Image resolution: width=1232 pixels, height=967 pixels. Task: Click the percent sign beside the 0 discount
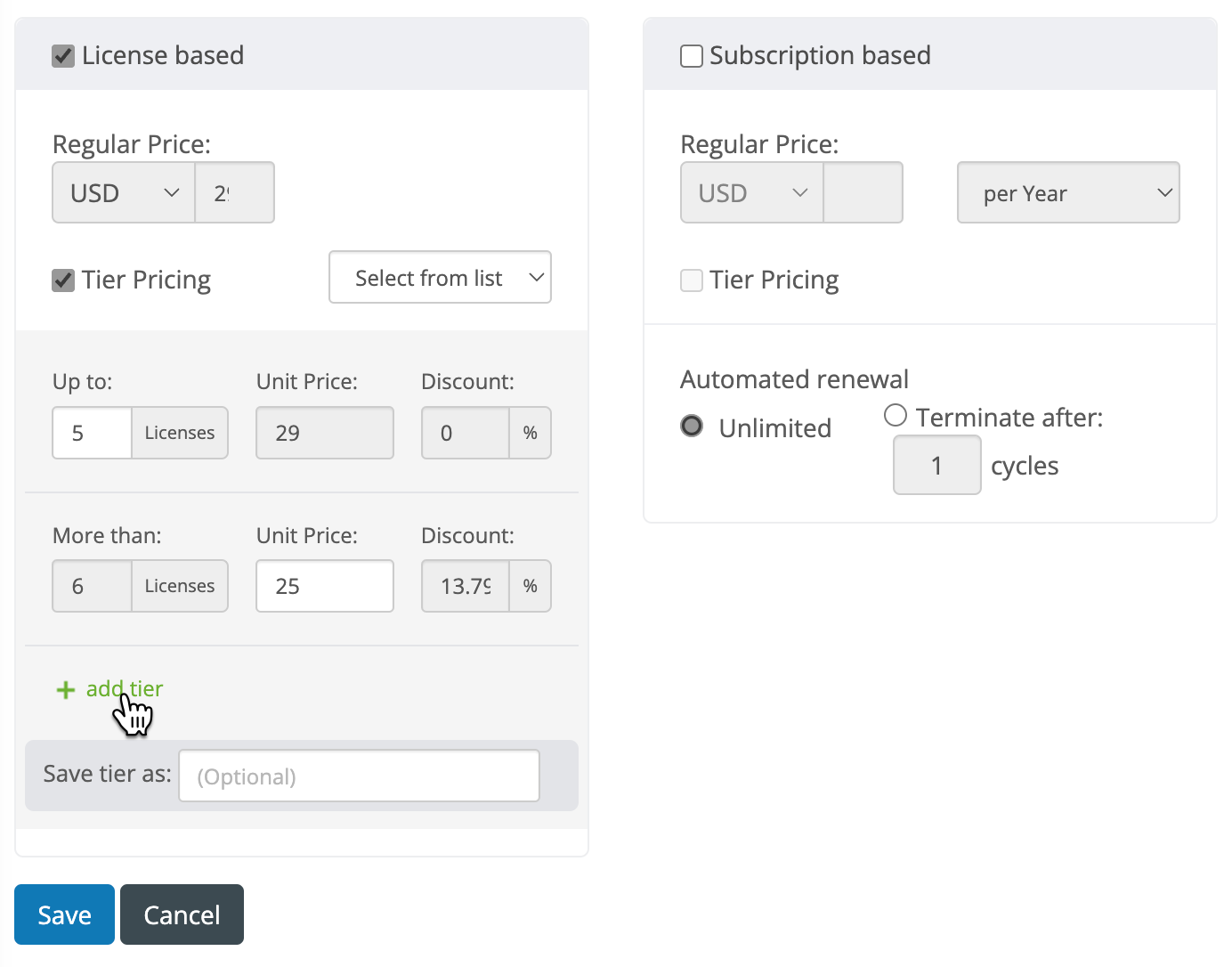click(x=531, y=433)
